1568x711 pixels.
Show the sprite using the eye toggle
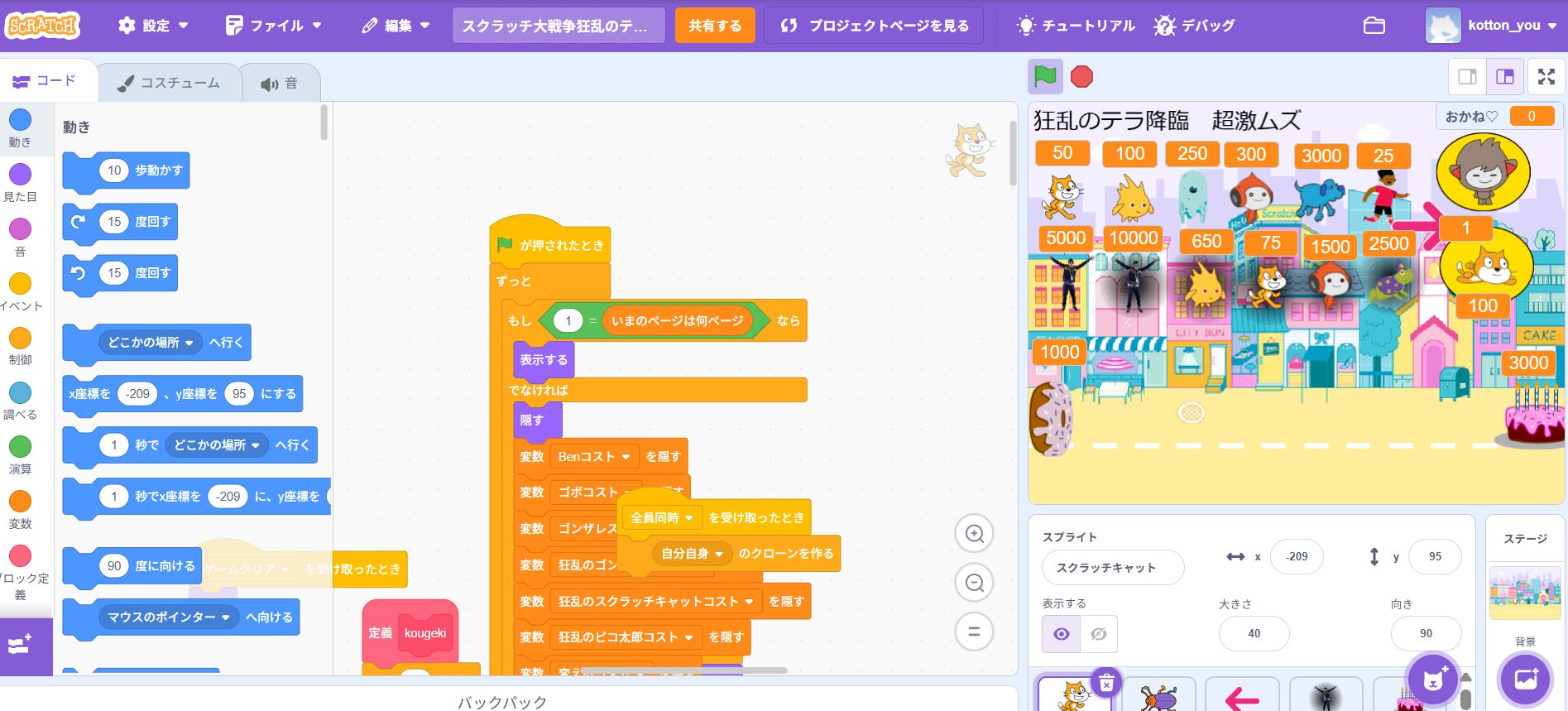[1061, 634]
